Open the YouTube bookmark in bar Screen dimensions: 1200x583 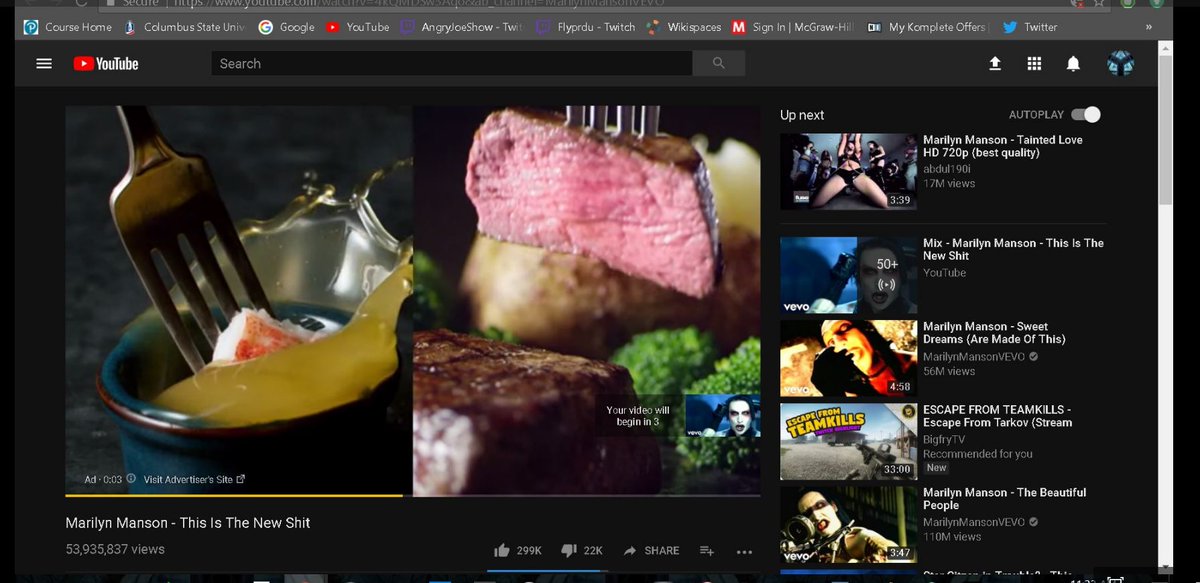tap(358, 27)
